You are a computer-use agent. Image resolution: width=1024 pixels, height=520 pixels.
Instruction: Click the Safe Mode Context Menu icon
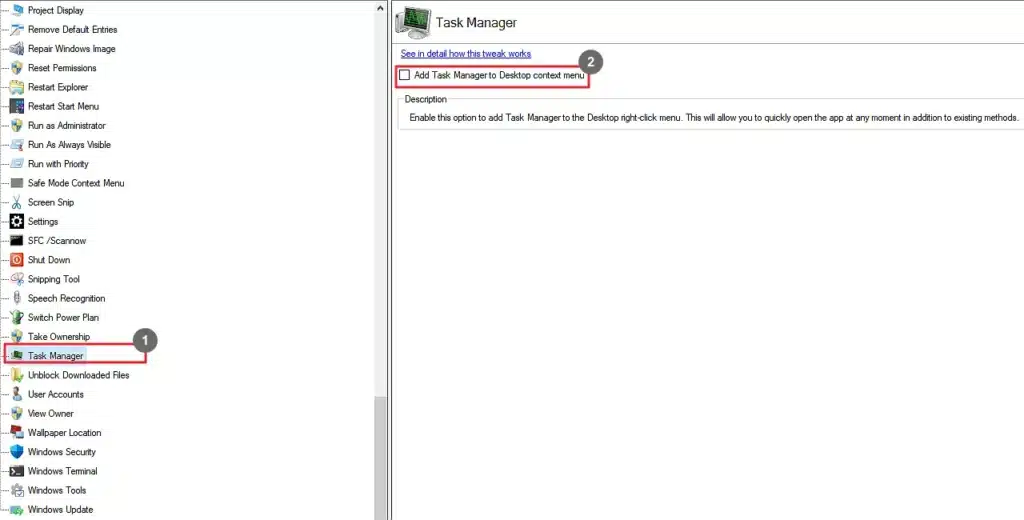coord(17,184)
